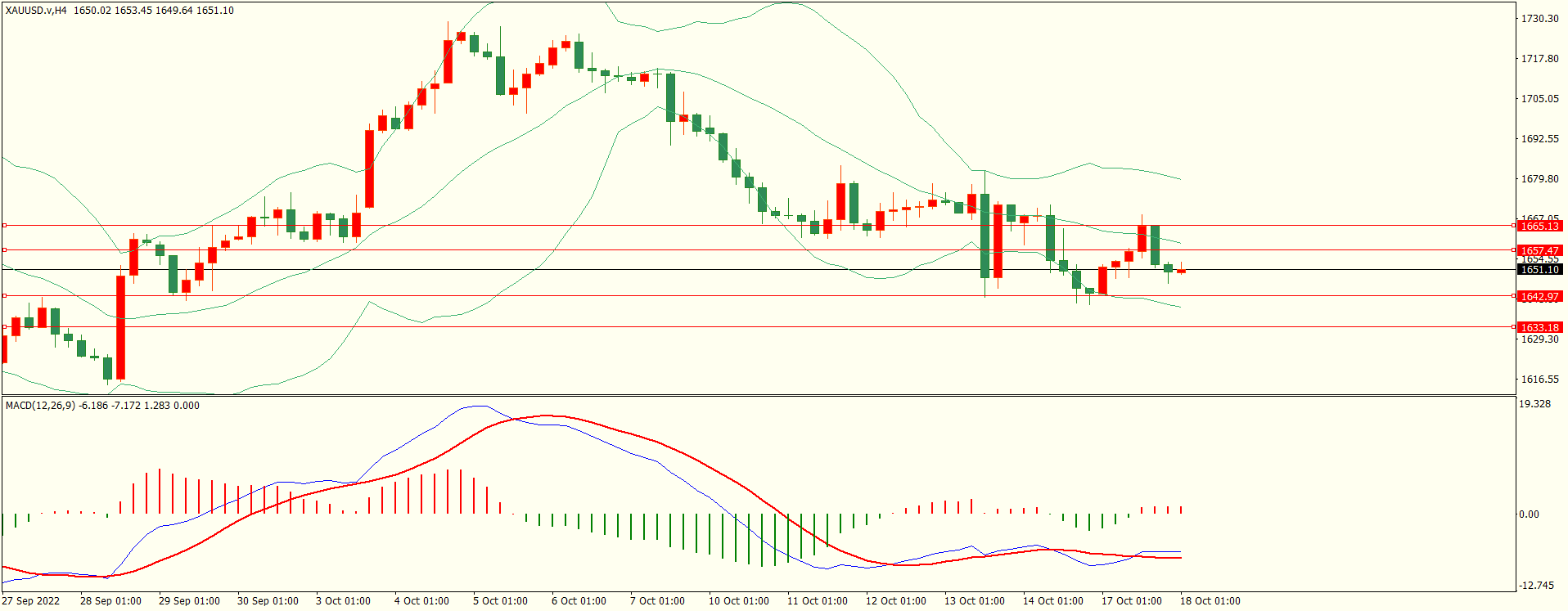Click the 1616.55 price axis value
This screenshot has height=611, width=1568.
(x=1539, y=379)
